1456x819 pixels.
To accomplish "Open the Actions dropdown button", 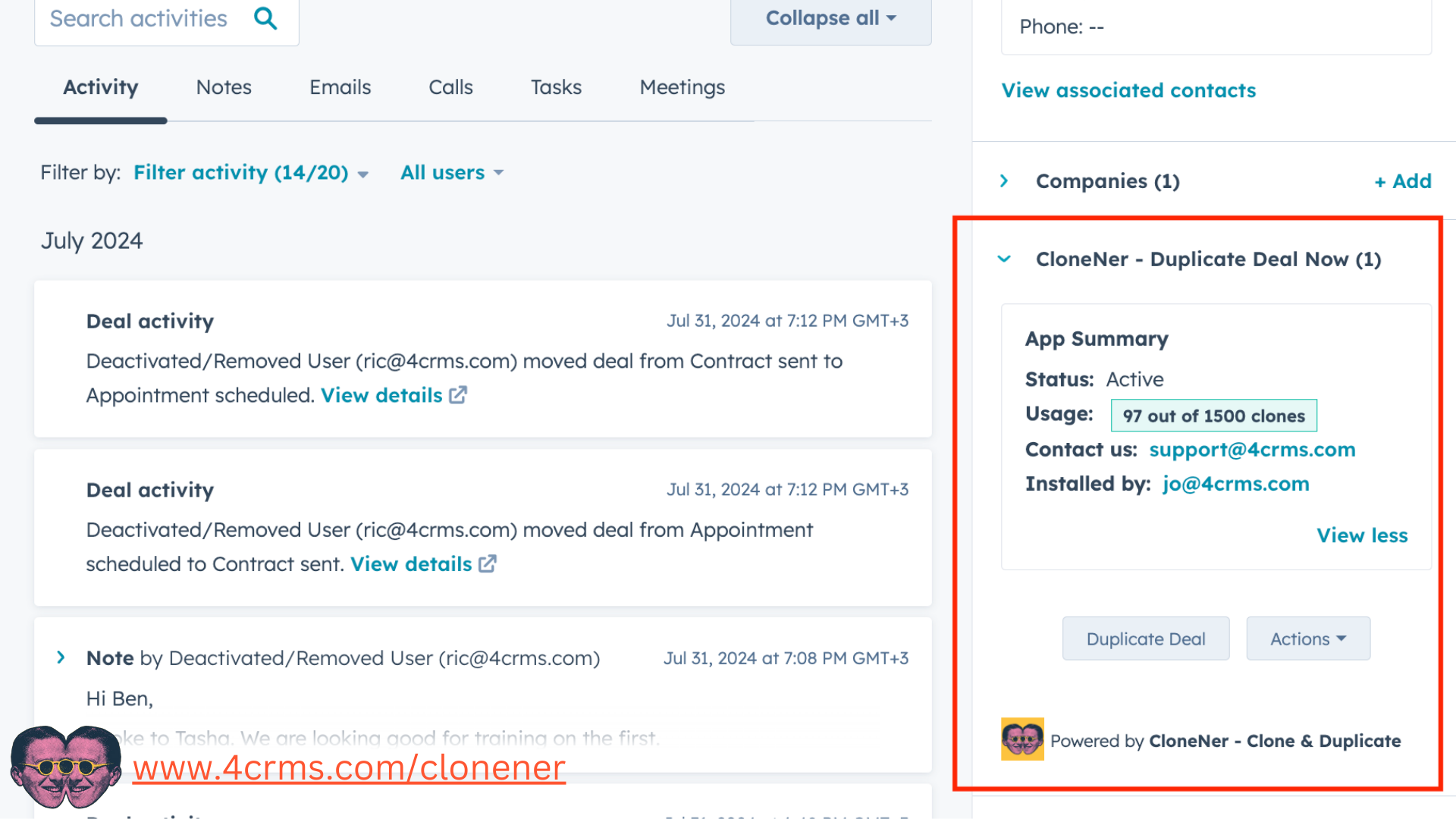I will (x=1308, y=639).
